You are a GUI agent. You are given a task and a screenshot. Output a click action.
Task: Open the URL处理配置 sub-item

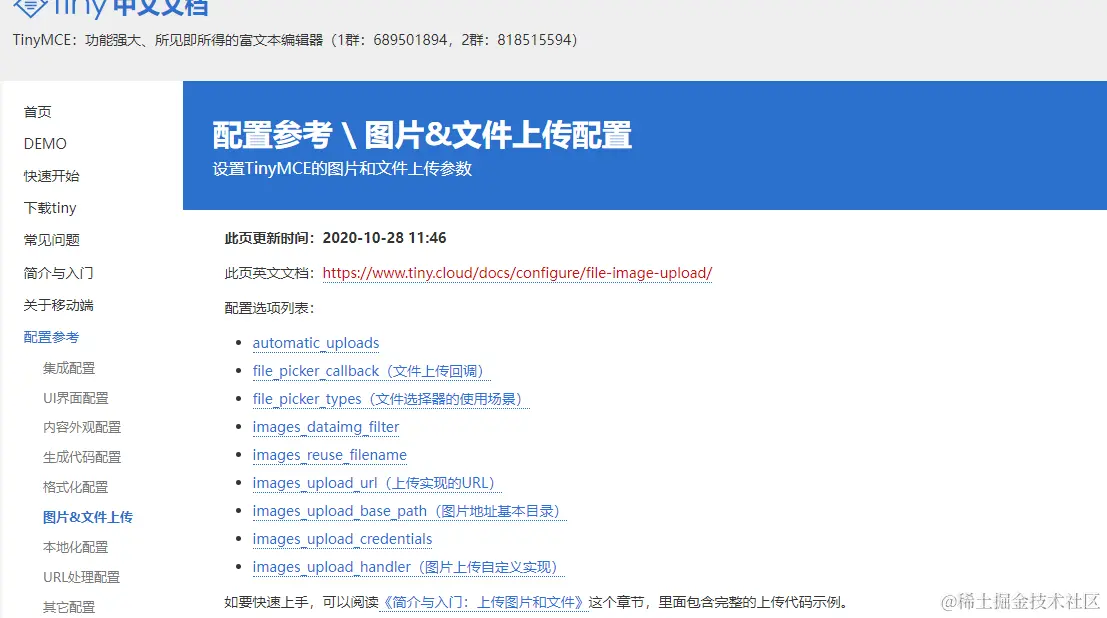pyautogui.click(x=82, y=577)
